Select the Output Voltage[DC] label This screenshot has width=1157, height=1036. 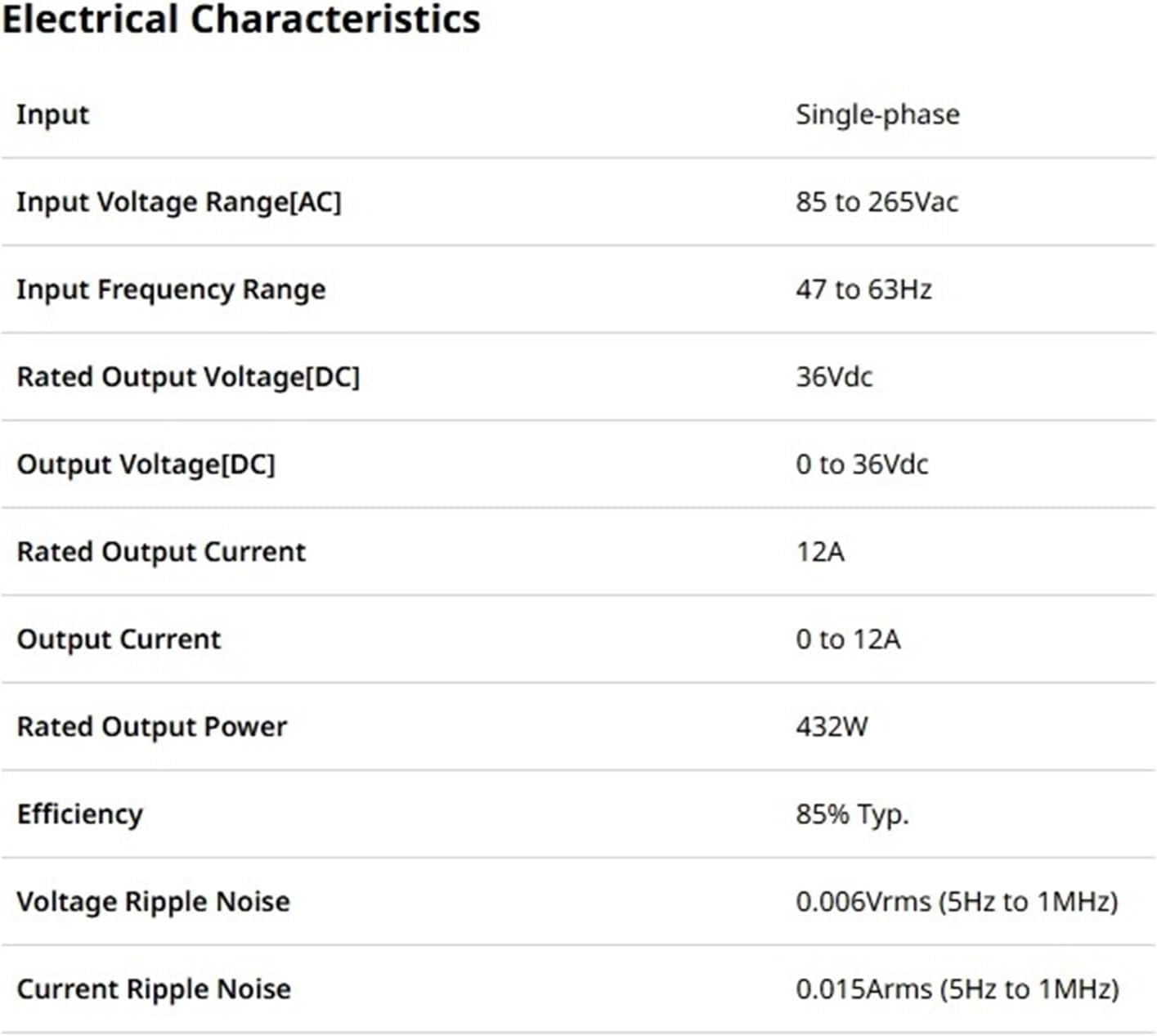point(146,464)
